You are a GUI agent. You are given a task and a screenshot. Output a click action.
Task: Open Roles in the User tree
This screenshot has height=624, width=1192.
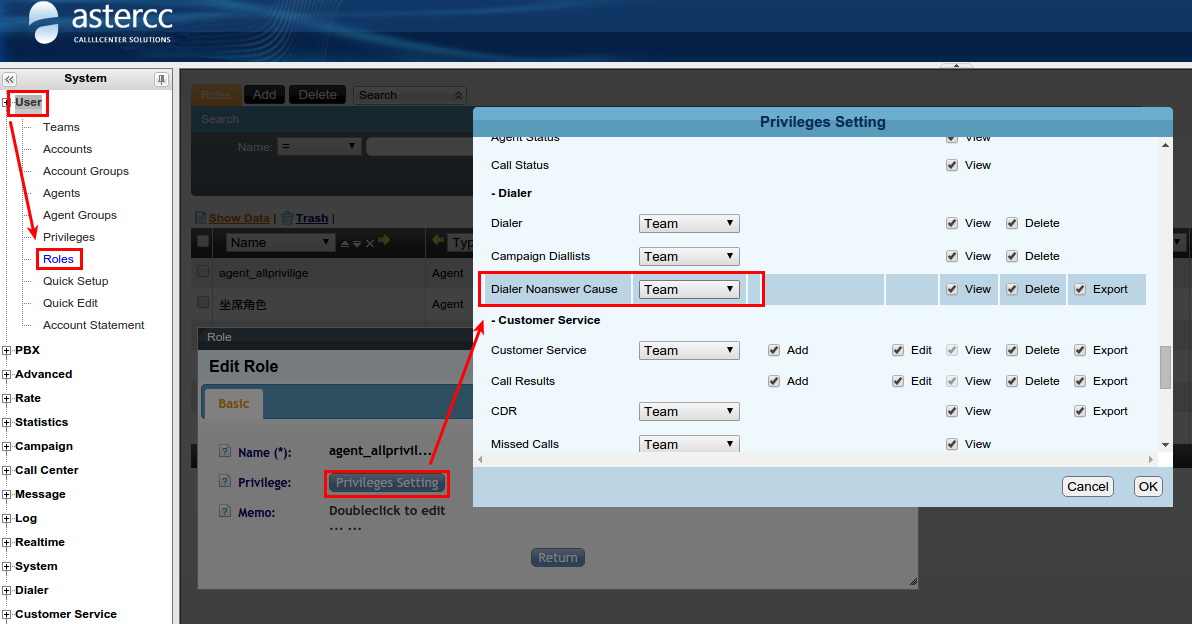tap(58, 259)
